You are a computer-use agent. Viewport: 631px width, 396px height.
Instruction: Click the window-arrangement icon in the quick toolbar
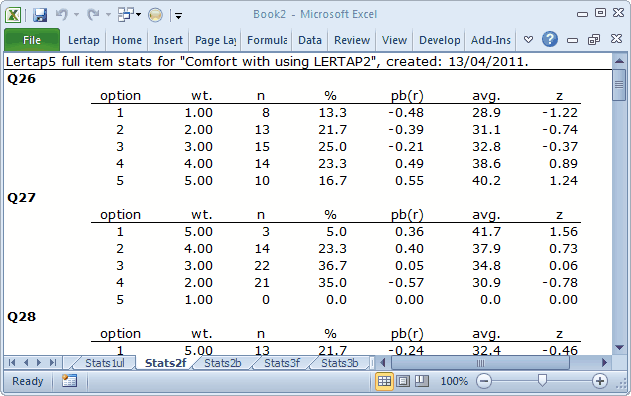pyautogui.click(x=126, y=15)
